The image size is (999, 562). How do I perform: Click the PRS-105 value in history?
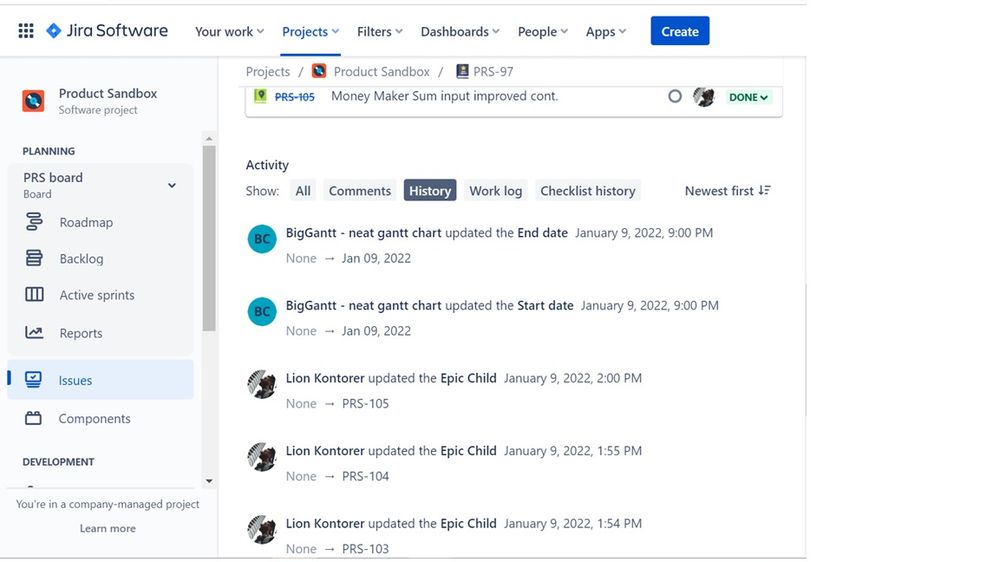pyautogui.click(x=365, y=403)
